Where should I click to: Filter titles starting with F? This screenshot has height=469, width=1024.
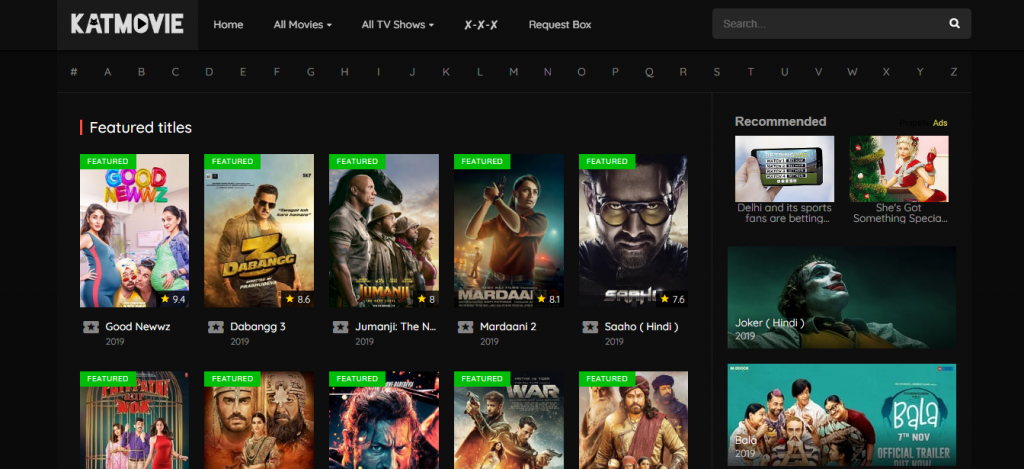pos(277,72)
